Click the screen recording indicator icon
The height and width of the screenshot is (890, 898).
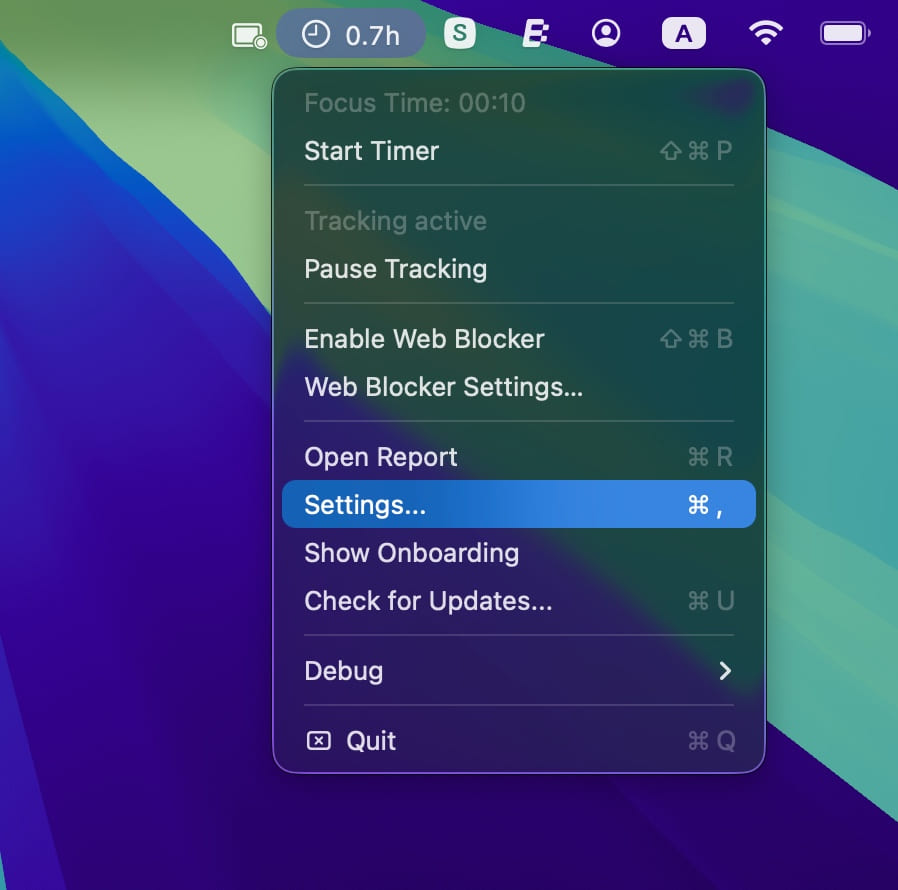click(247, 32)
